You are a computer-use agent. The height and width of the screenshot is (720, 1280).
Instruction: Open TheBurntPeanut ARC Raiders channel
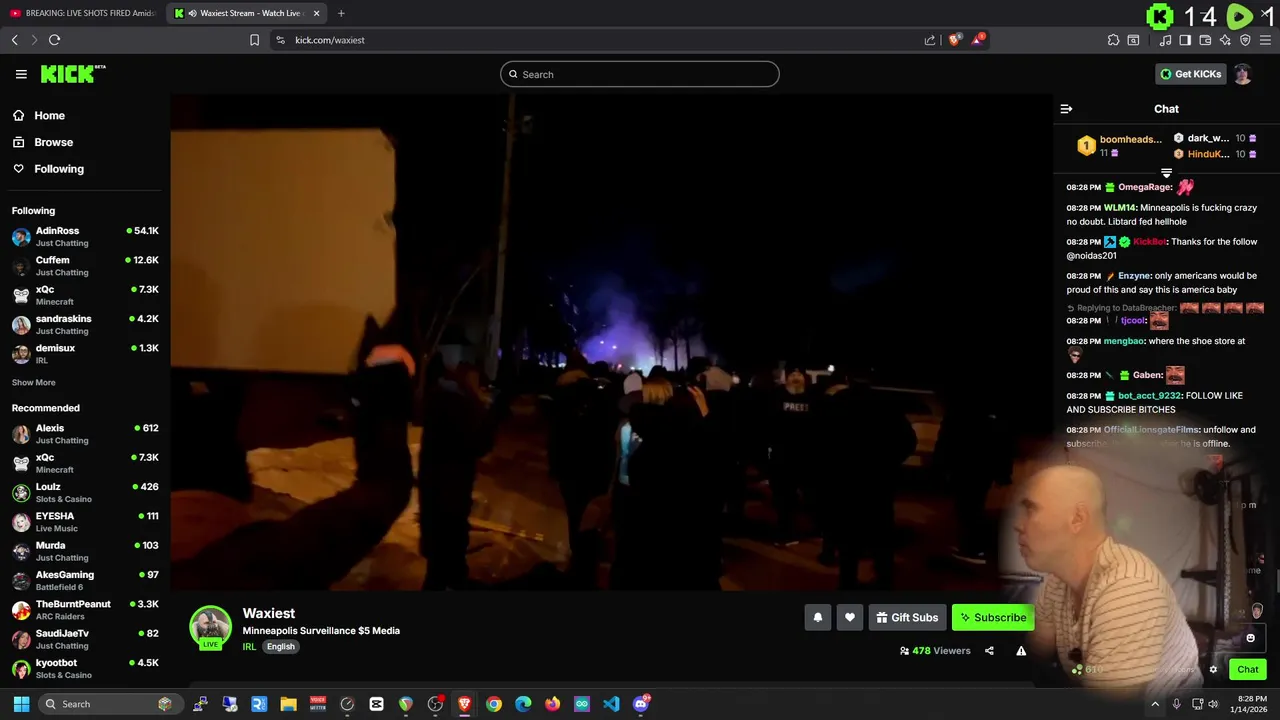coord(85,610)
